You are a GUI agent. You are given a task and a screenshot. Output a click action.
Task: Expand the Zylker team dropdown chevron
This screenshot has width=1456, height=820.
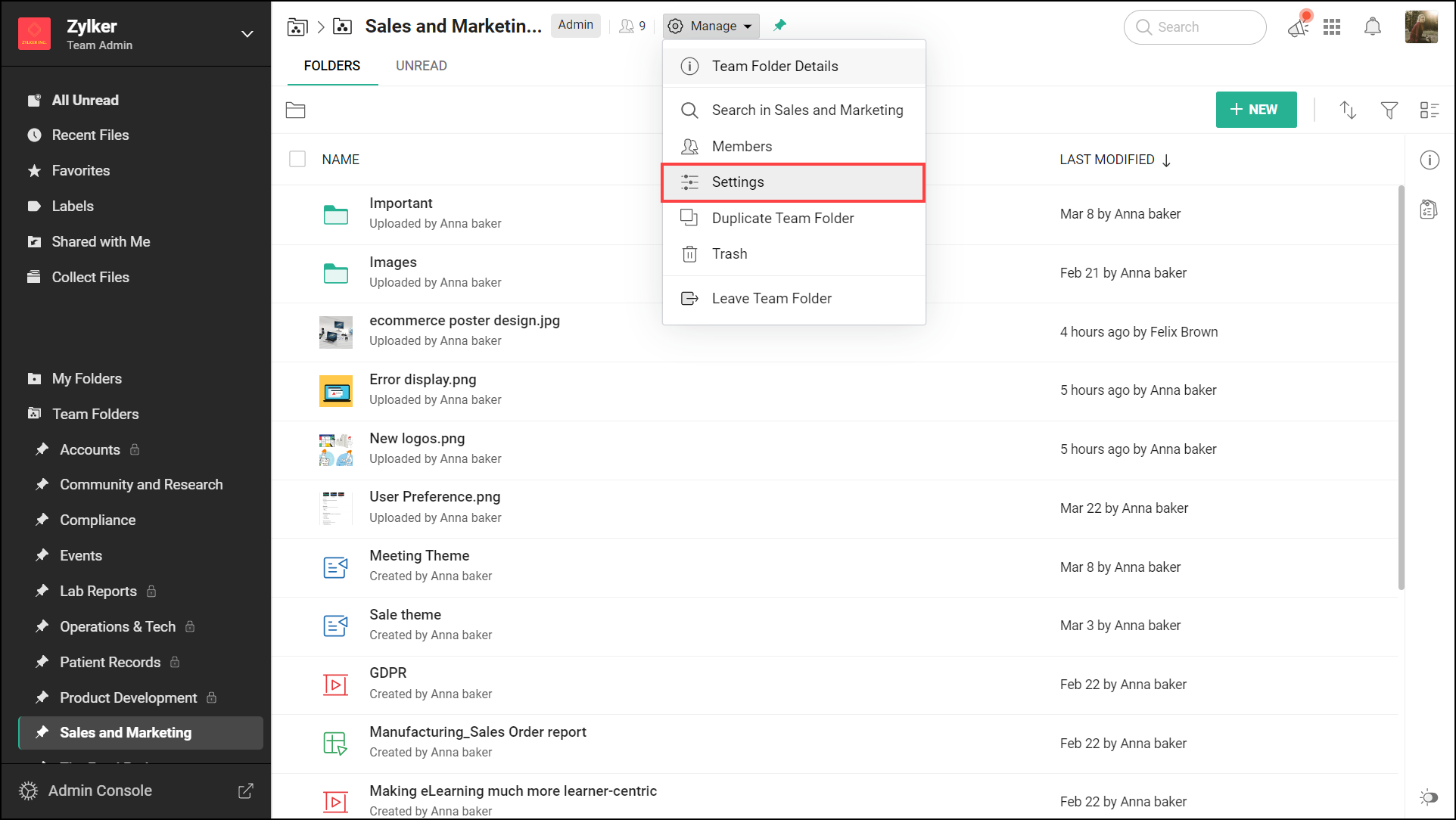click(x=247, y=34)
